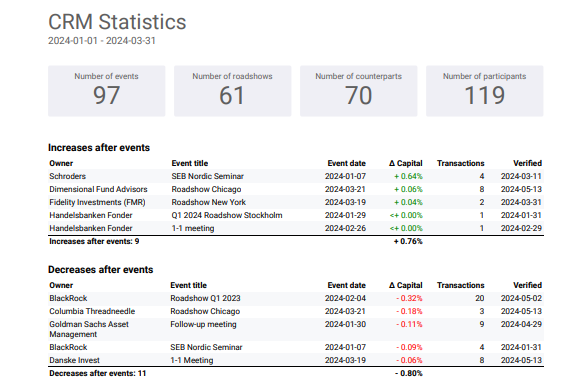588x391 pixels.
Task: Open the Number of events card
Action: click(x=106, y=91)
